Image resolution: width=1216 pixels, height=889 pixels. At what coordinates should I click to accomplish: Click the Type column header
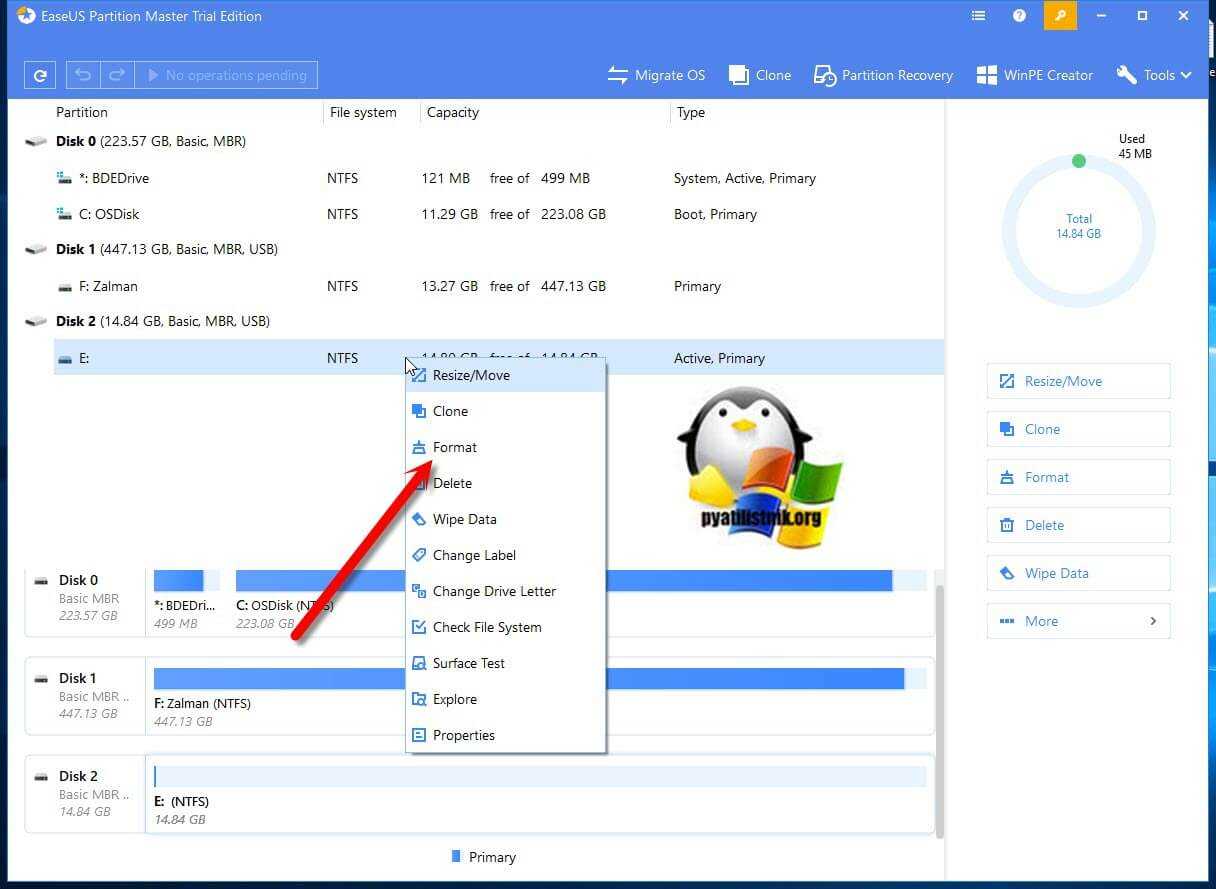pos(691,112)
